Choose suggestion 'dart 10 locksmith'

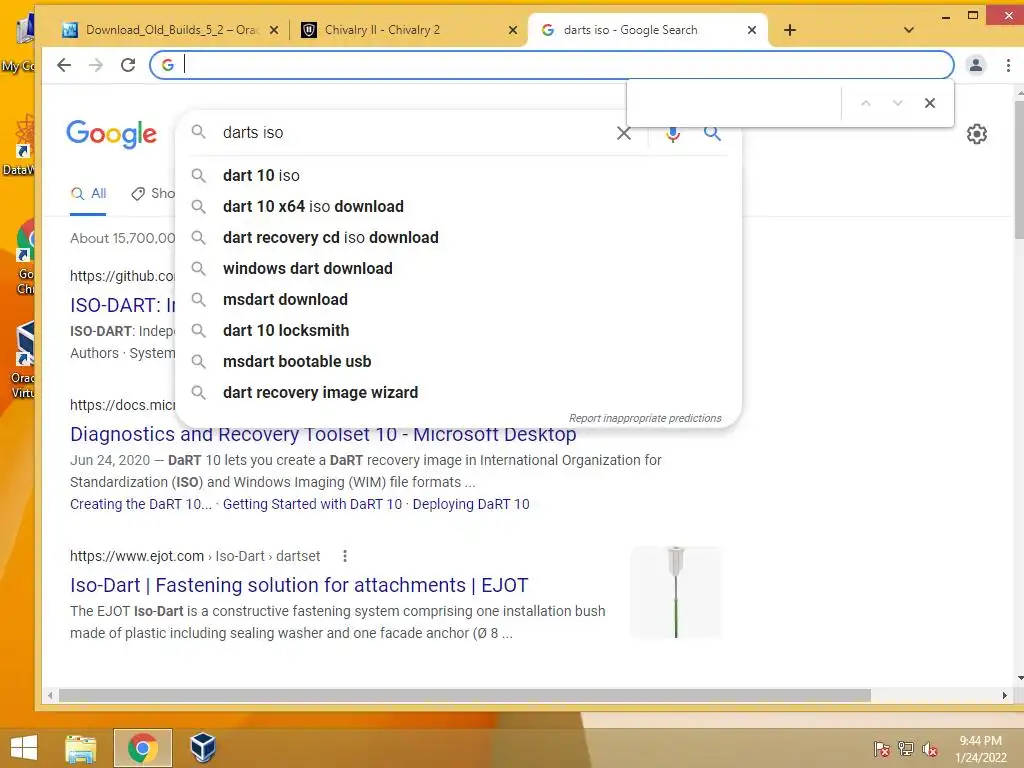pyautogui.click(x=458, y=330)
